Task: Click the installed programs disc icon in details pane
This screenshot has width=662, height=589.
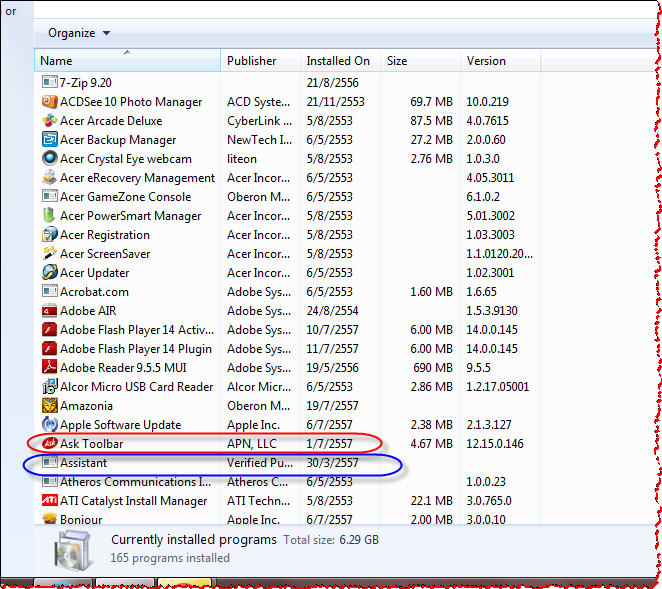Action: pyautogui.click(x=73, y=551)
